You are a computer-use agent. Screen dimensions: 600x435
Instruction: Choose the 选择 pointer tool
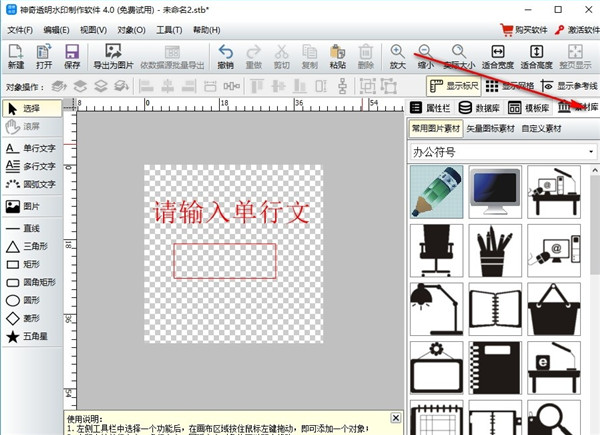click(32, 109)
